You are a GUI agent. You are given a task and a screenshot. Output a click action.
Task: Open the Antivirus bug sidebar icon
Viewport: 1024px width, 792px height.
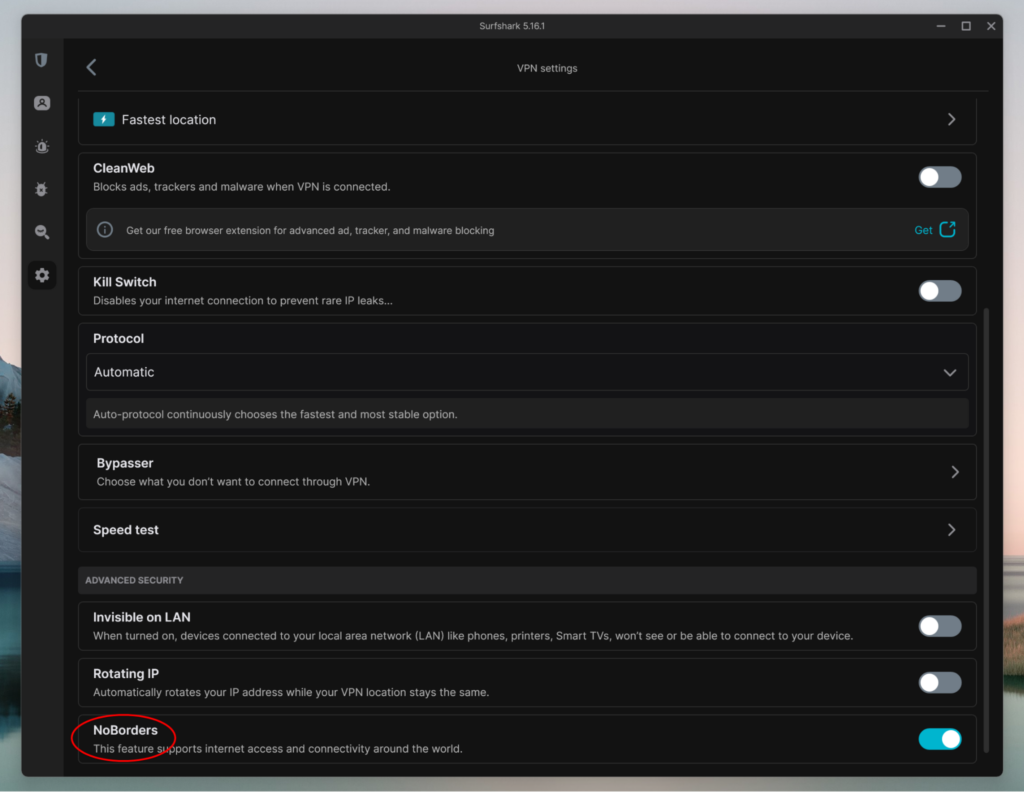pyautogui.click(x=41, y=189)
